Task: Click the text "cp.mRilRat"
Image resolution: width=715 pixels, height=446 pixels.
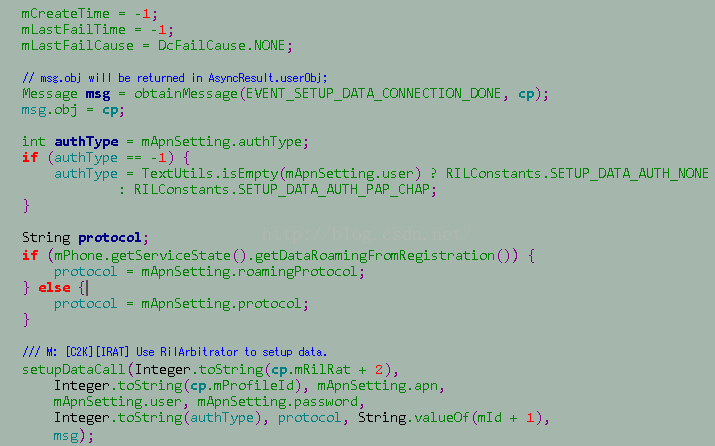Action: [x=311, y=369]
